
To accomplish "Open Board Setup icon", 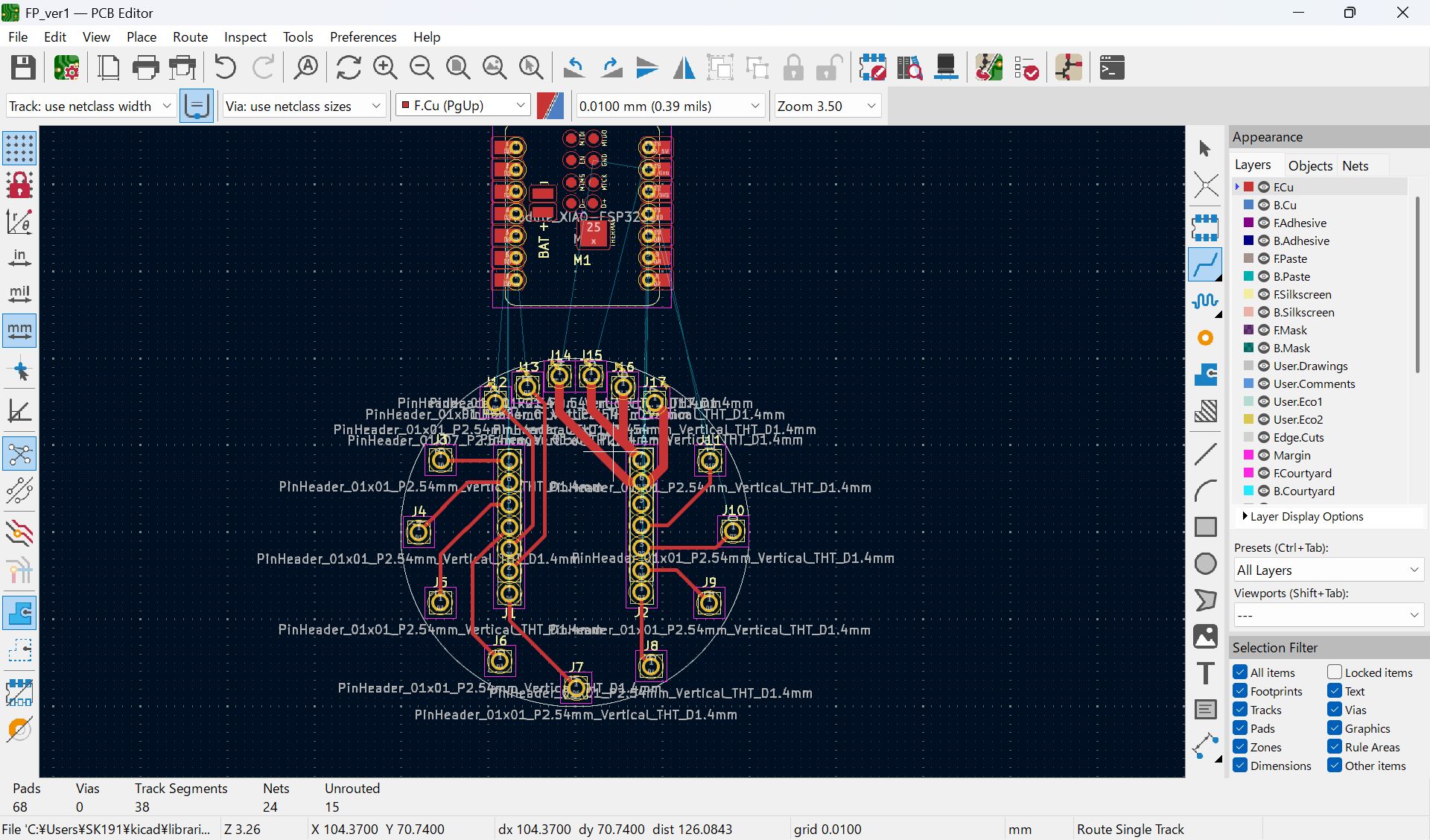I will (x=66, y=68).
